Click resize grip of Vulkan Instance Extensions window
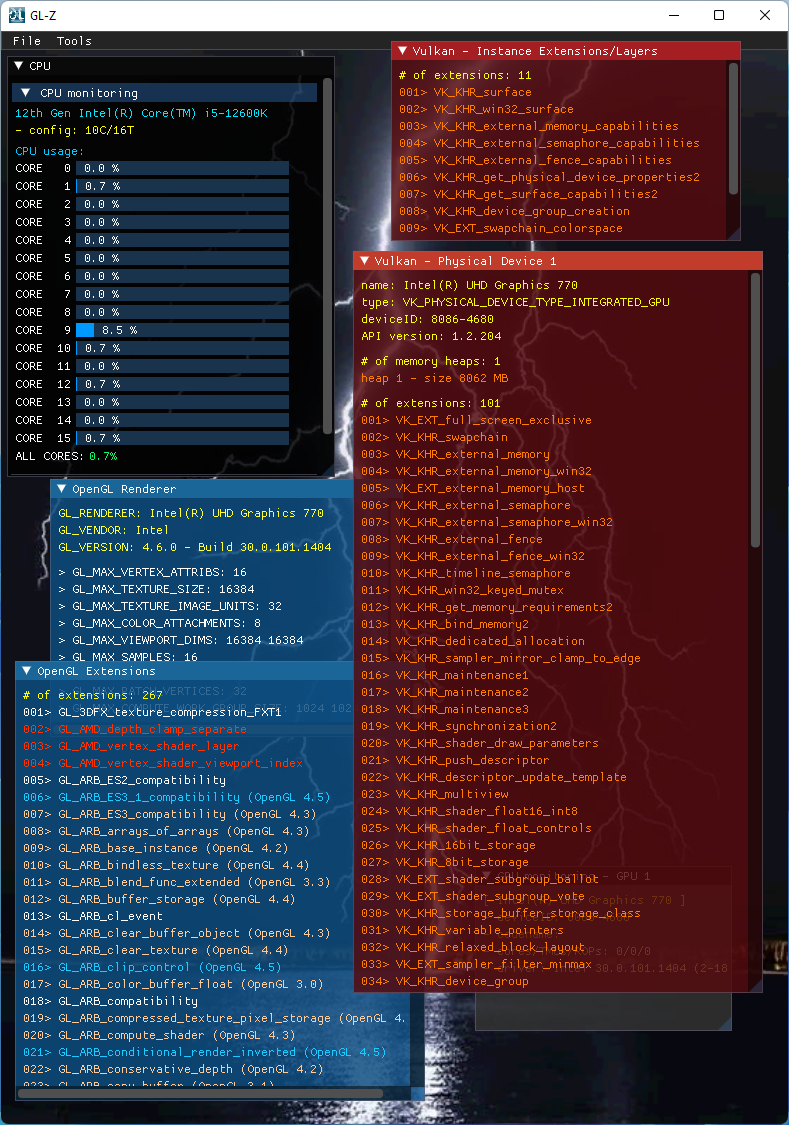Viewport: 789px width, 1125px height. tap(734, 233)
